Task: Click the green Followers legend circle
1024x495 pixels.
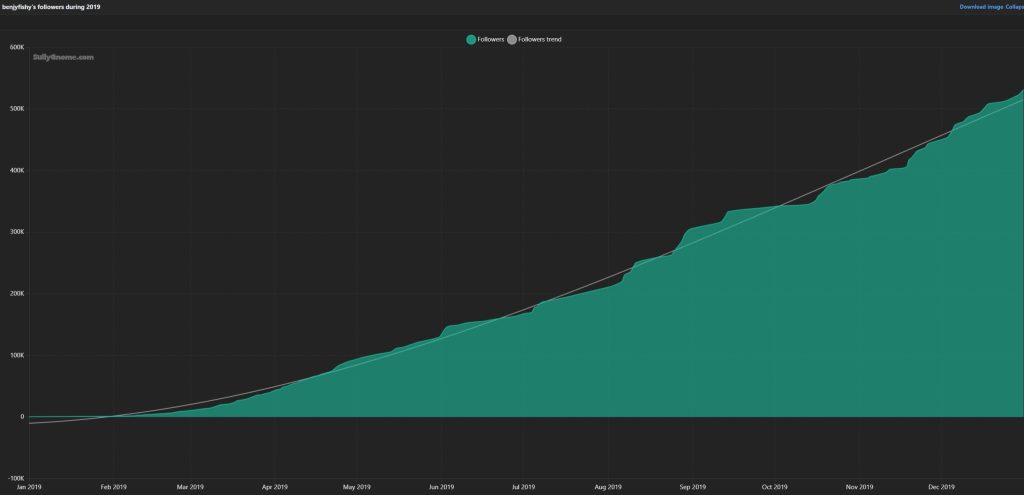Action: (471, 40)
